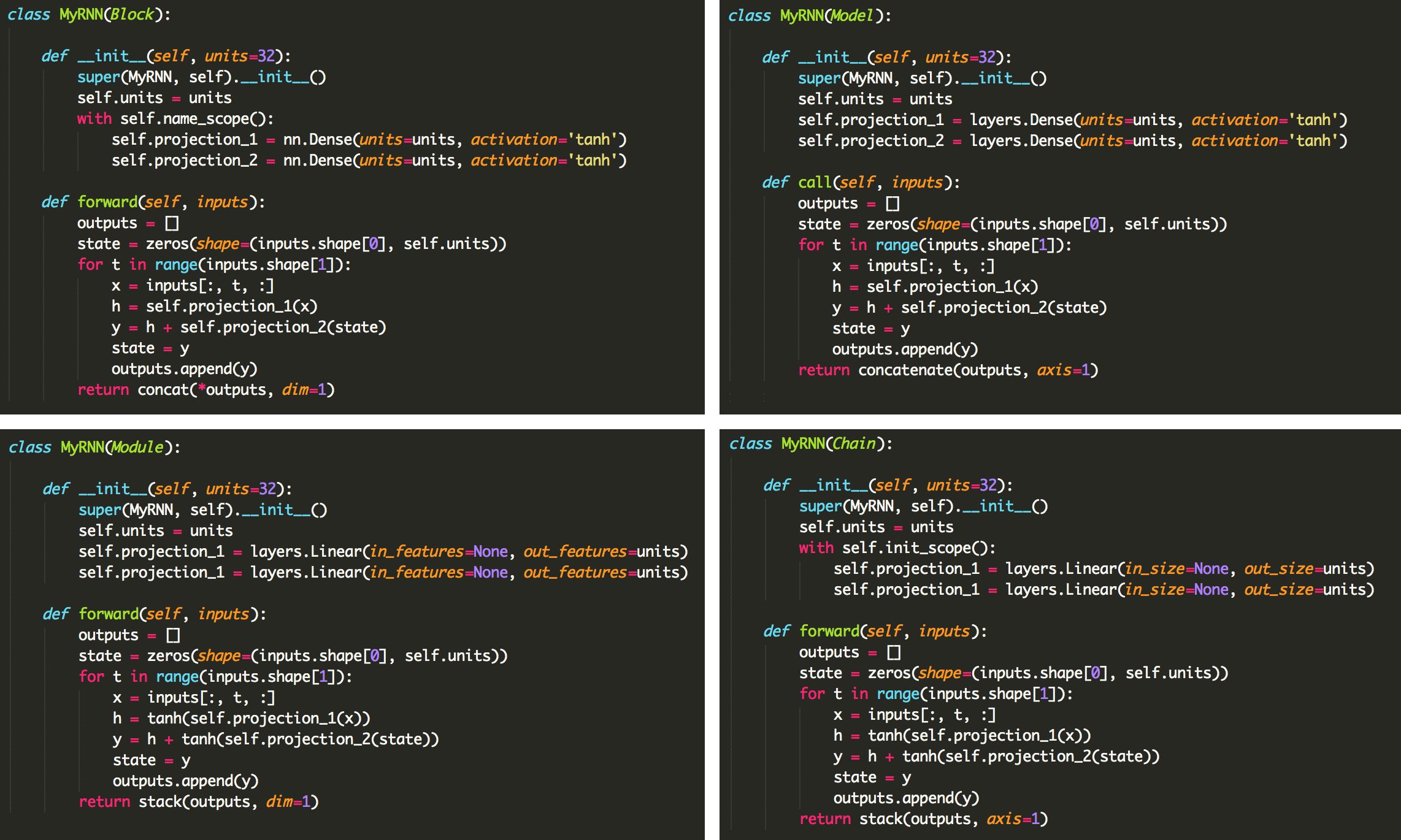Click 'y = h + tanh(self.projection_2(state))' in Chain

point(997,757)
